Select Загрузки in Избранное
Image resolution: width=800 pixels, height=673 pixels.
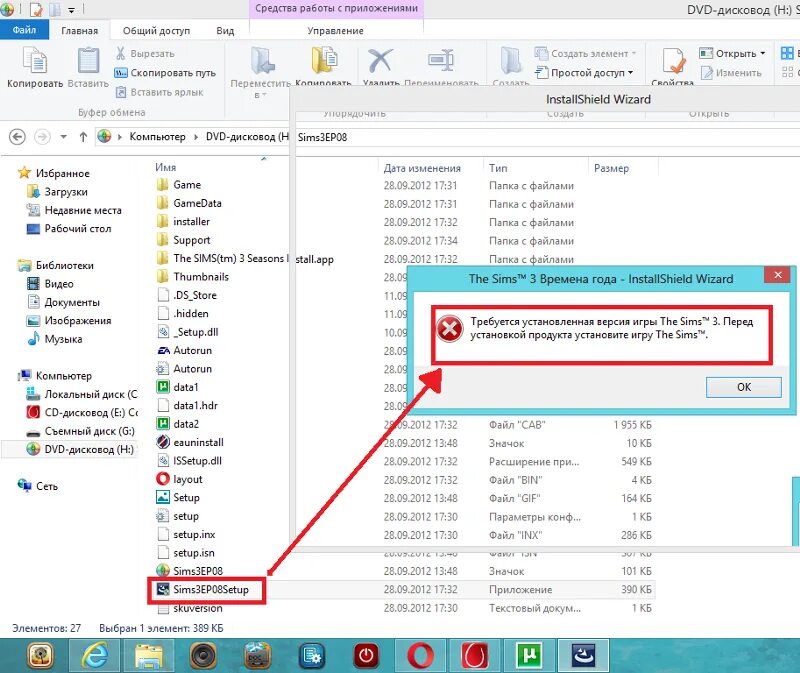pos(58,192)
